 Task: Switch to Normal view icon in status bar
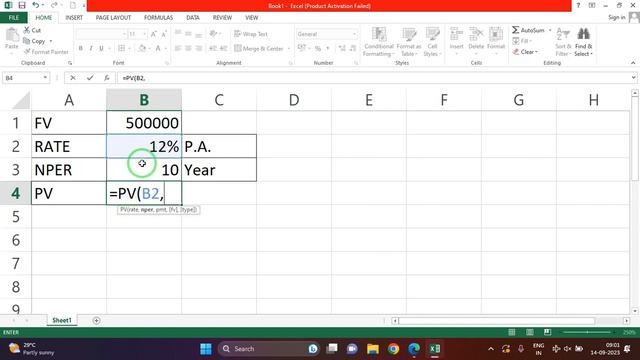point(511,332)
